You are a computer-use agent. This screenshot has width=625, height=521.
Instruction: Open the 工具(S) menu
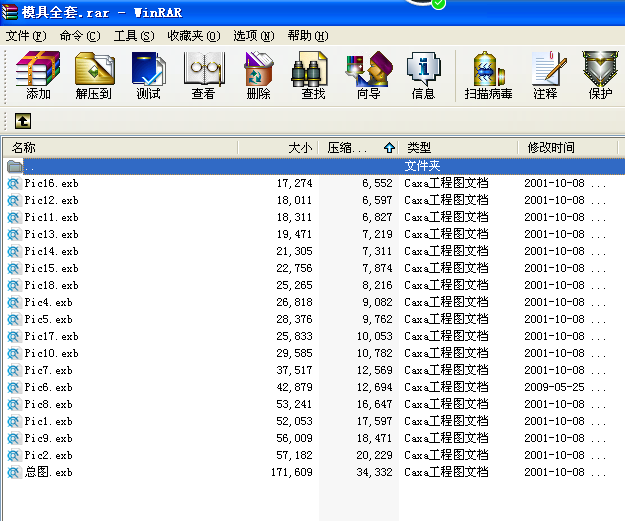click(134, 36)
